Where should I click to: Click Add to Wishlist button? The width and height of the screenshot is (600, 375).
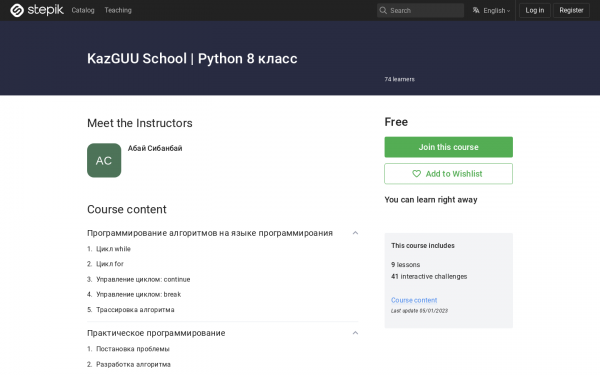pos(448,174)
